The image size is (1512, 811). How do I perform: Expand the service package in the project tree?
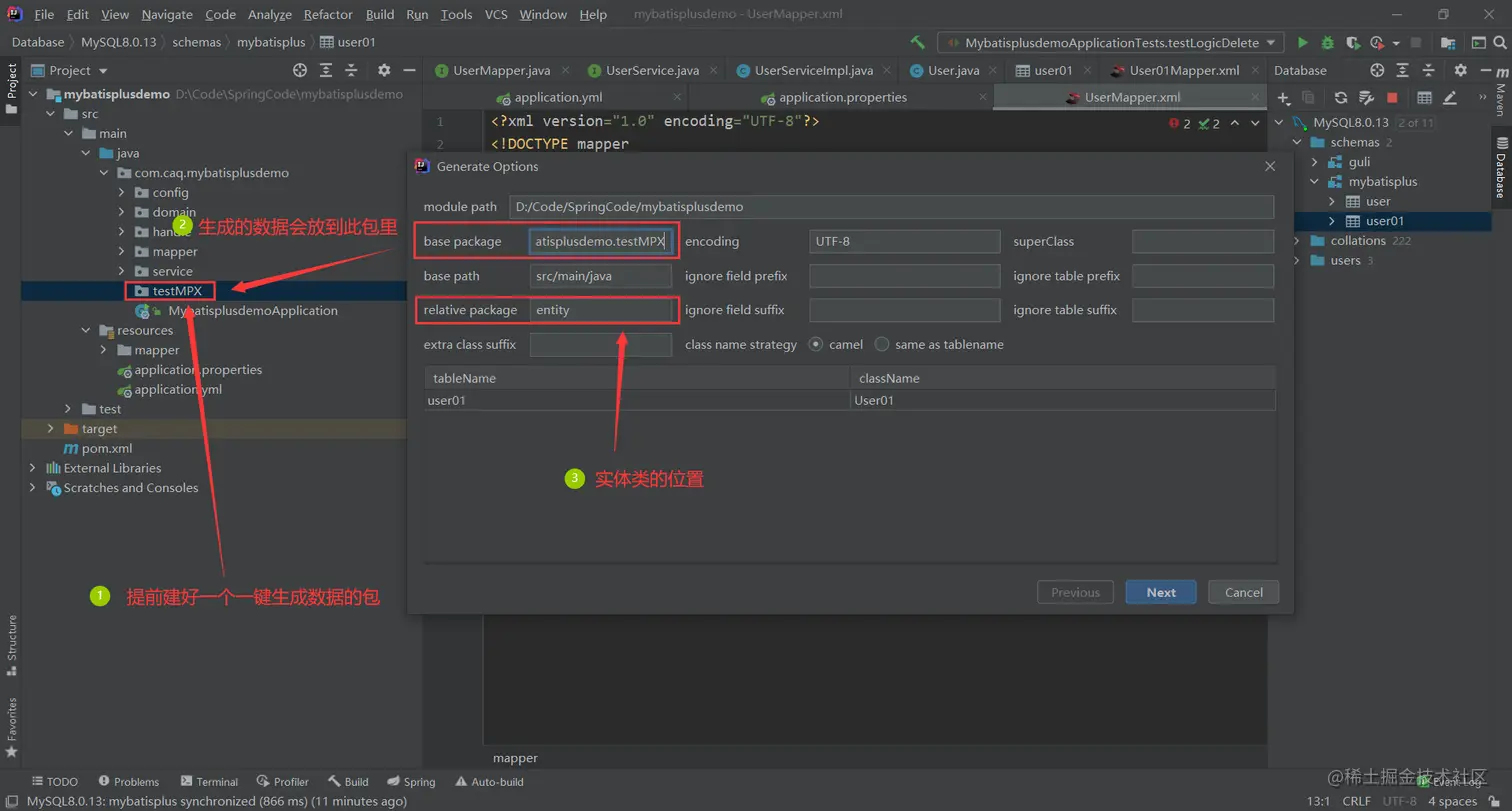pyautogui.click(x=121, y=271)
